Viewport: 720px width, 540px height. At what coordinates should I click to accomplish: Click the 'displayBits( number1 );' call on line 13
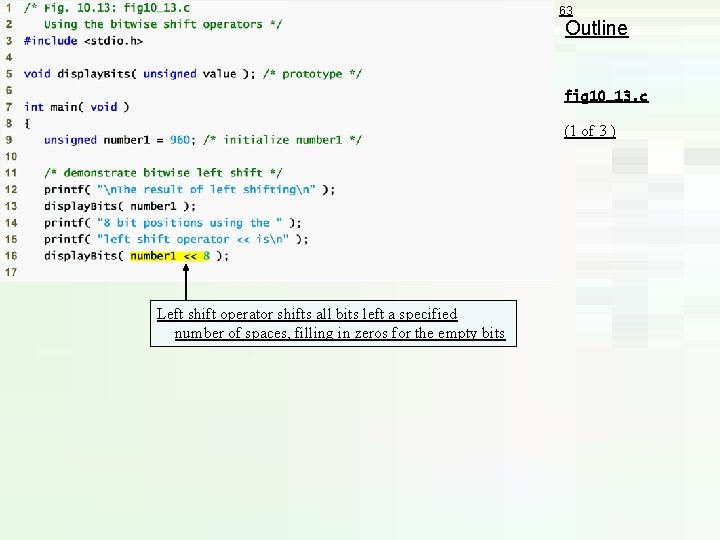pyautogui.click(x=120, y=206)
